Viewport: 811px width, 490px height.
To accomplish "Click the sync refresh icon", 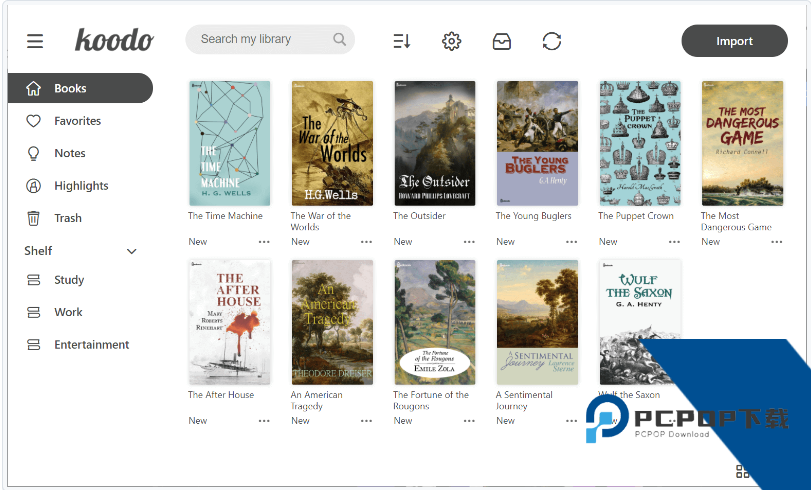I will coord(552,41).
